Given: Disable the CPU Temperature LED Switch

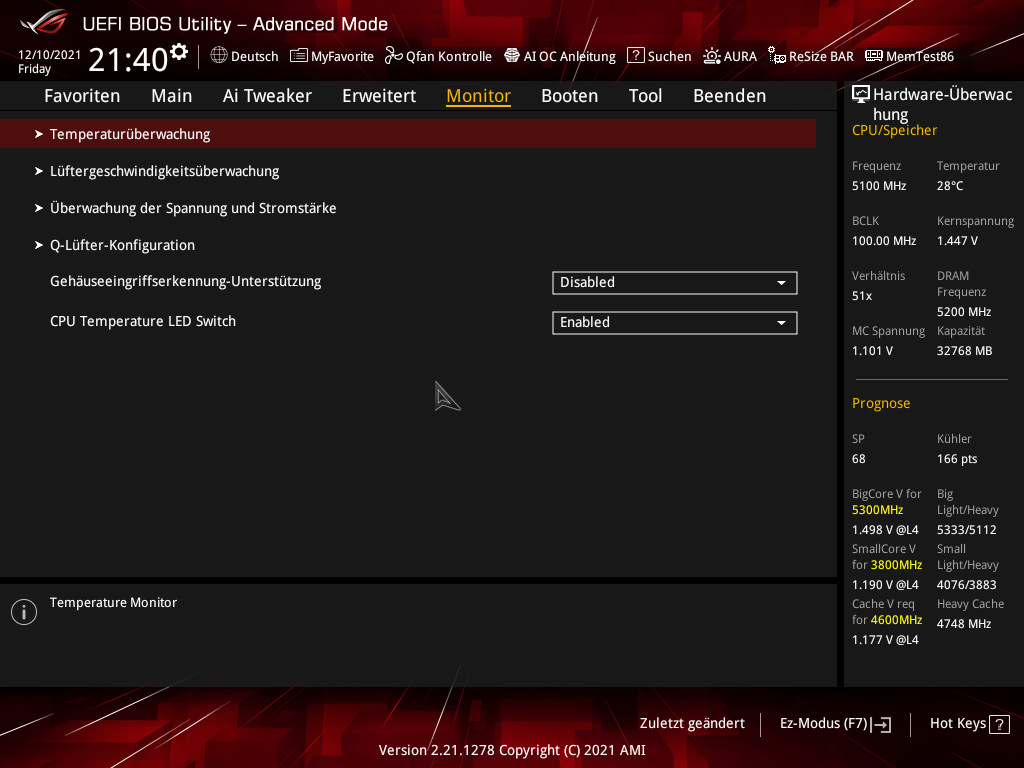Looking at the screenshot, I should [x=674, y=322].
